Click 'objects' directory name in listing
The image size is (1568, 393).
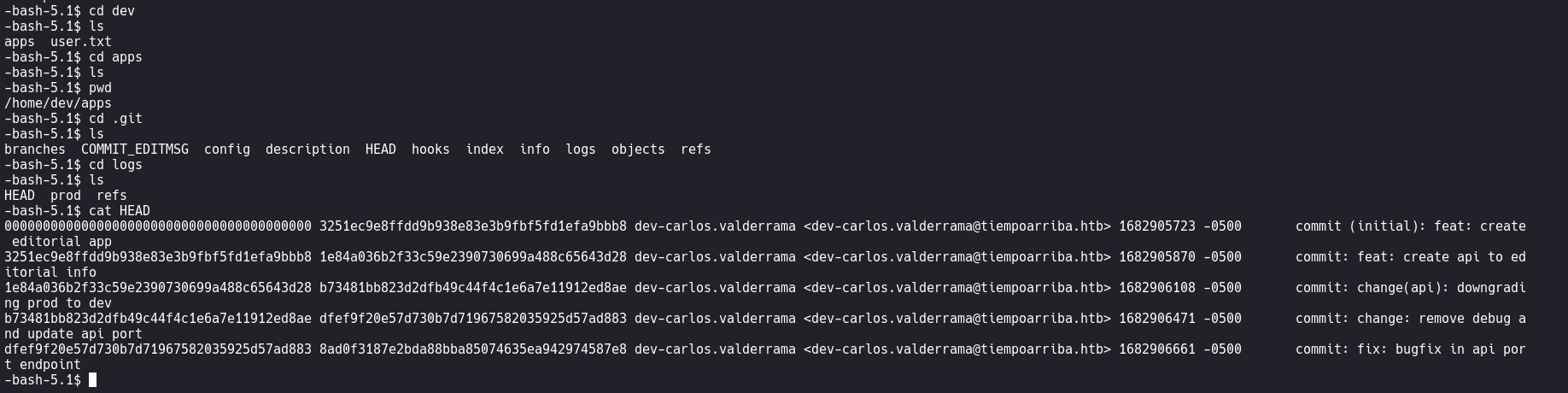638,150
